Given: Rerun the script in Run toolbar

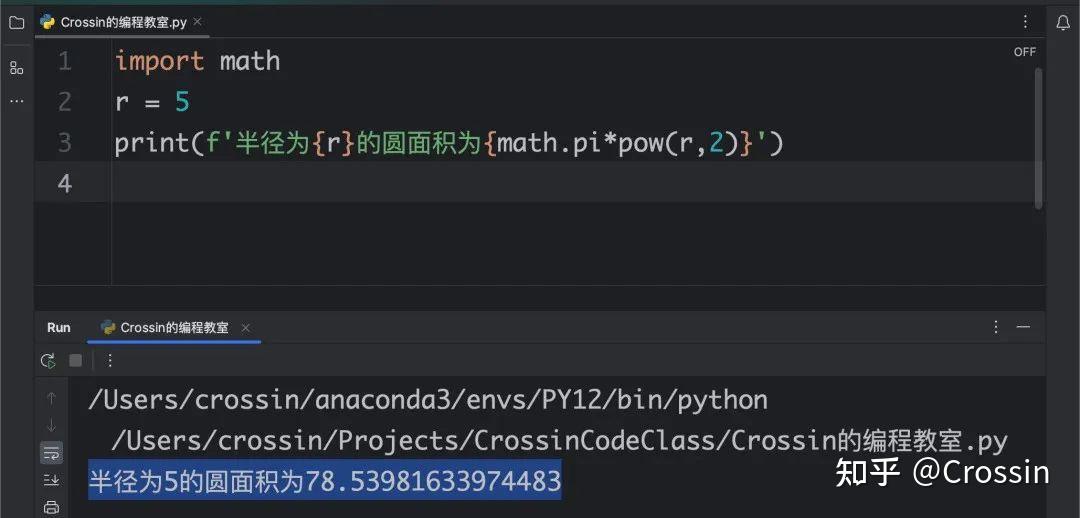Looking at the screenshot, I should click(x=48, y=360).
